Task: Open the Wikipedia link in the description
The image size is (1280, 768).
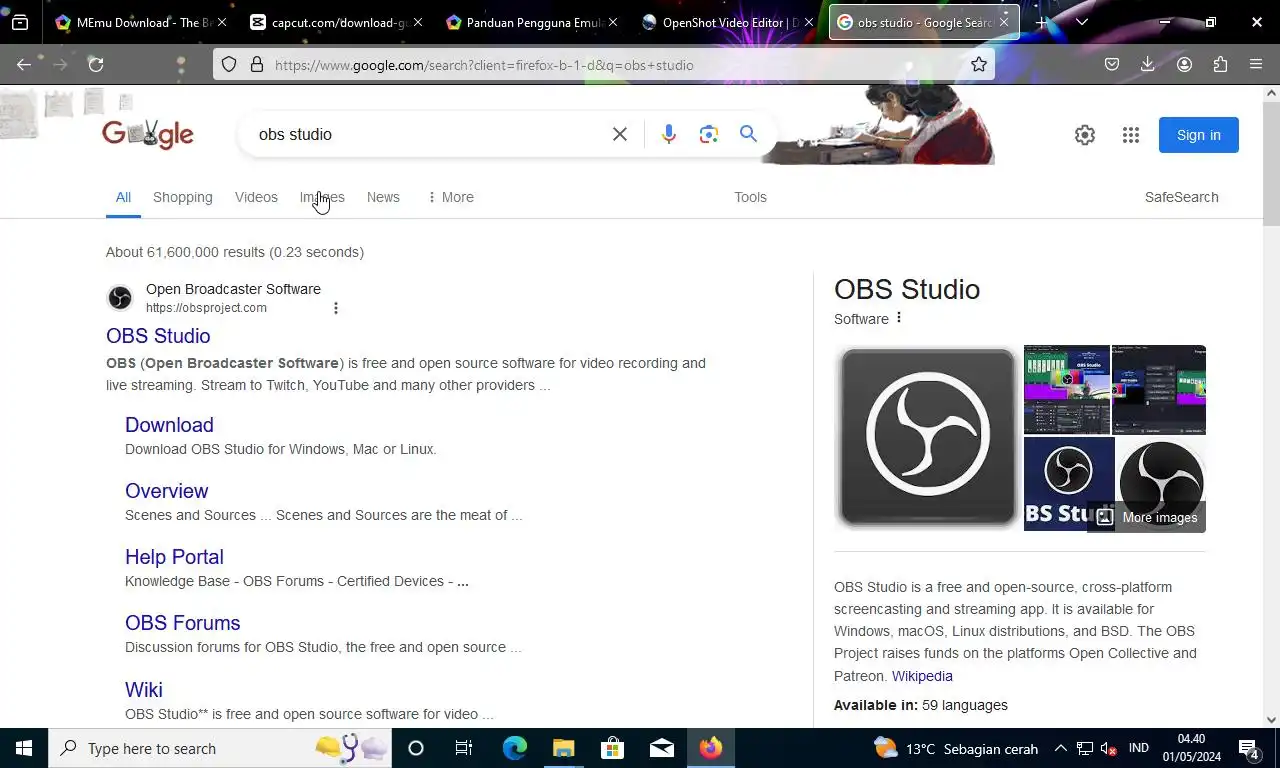Action: 922,676
